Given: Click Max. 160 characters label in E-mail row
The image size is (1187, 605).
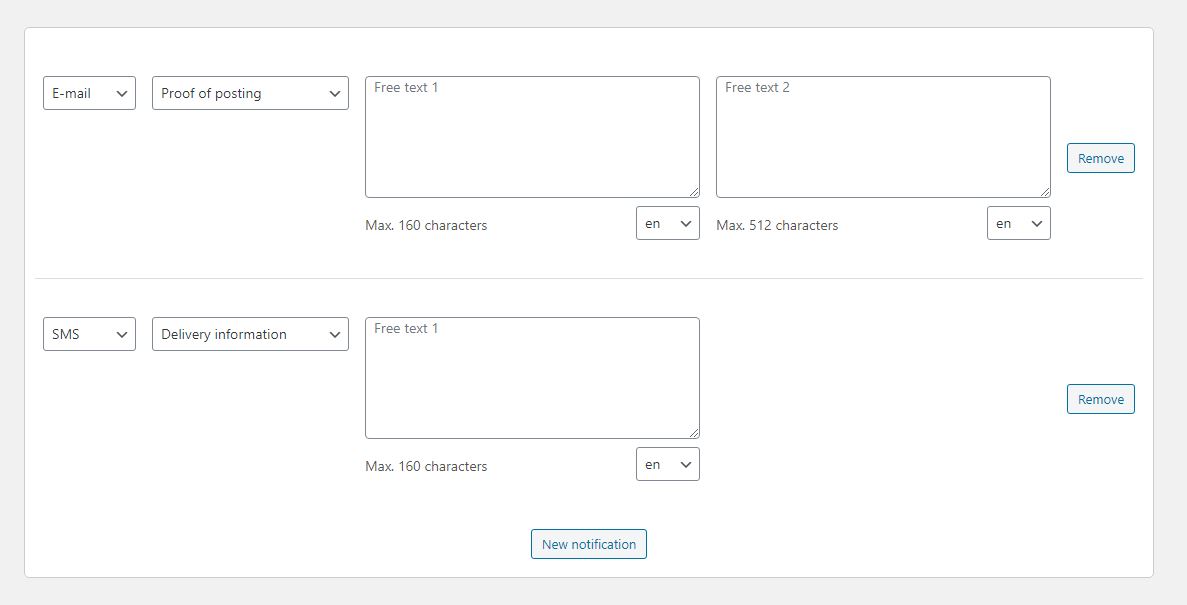Looking at the screenshot, I should point(426,225).
